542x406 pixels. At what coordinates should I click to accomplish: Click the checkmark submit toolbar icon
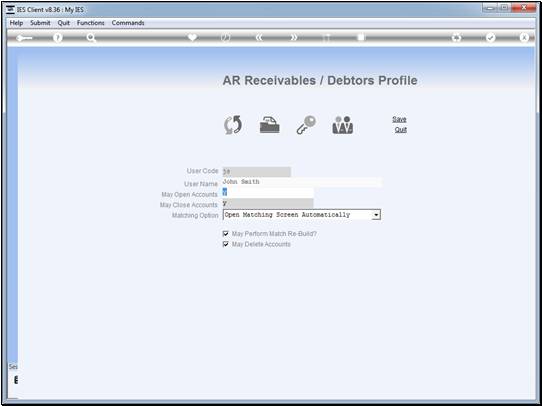490,37
